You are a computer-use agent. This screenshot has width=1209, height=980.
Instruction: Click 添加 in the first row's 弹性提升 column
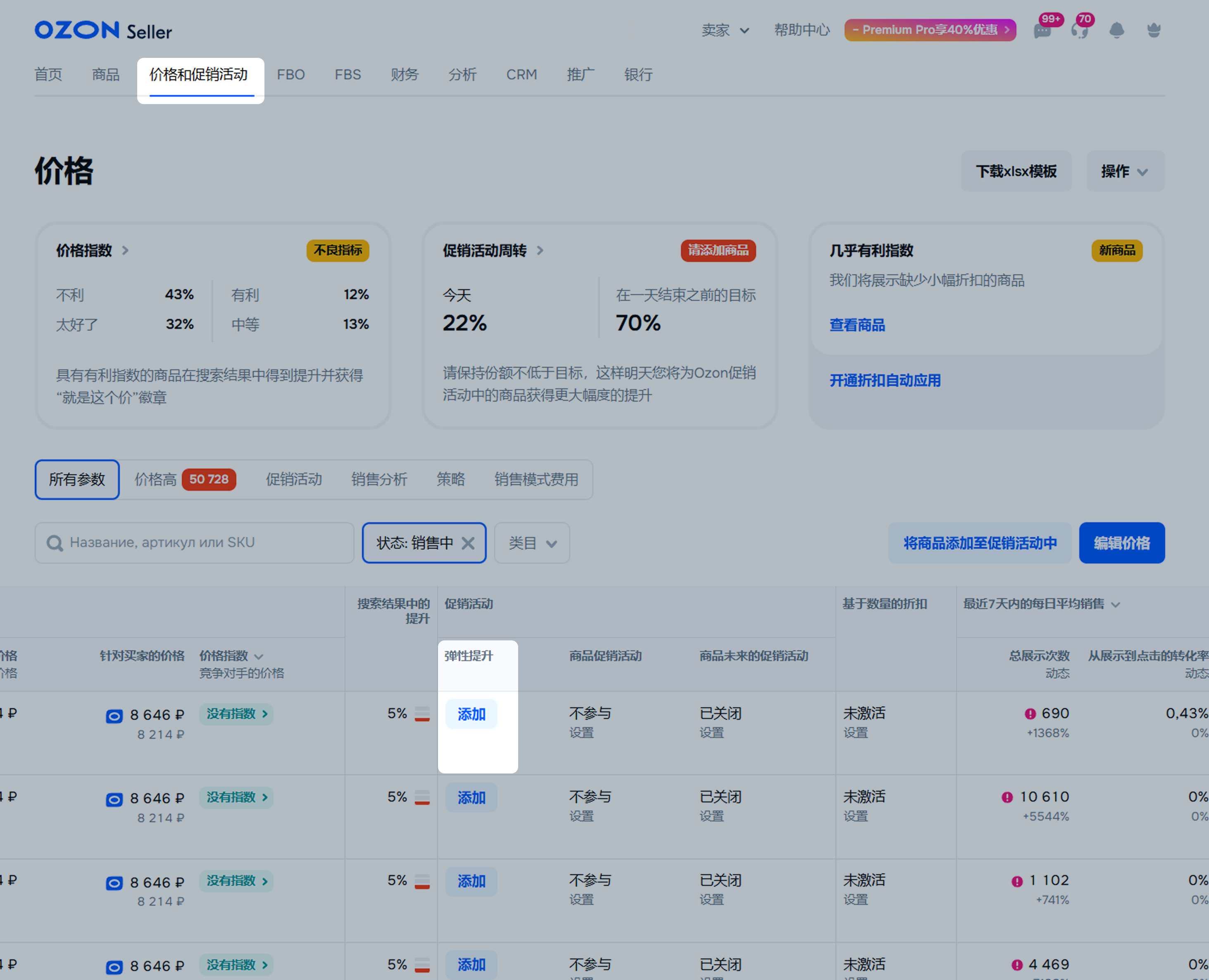tap(471, 714)
